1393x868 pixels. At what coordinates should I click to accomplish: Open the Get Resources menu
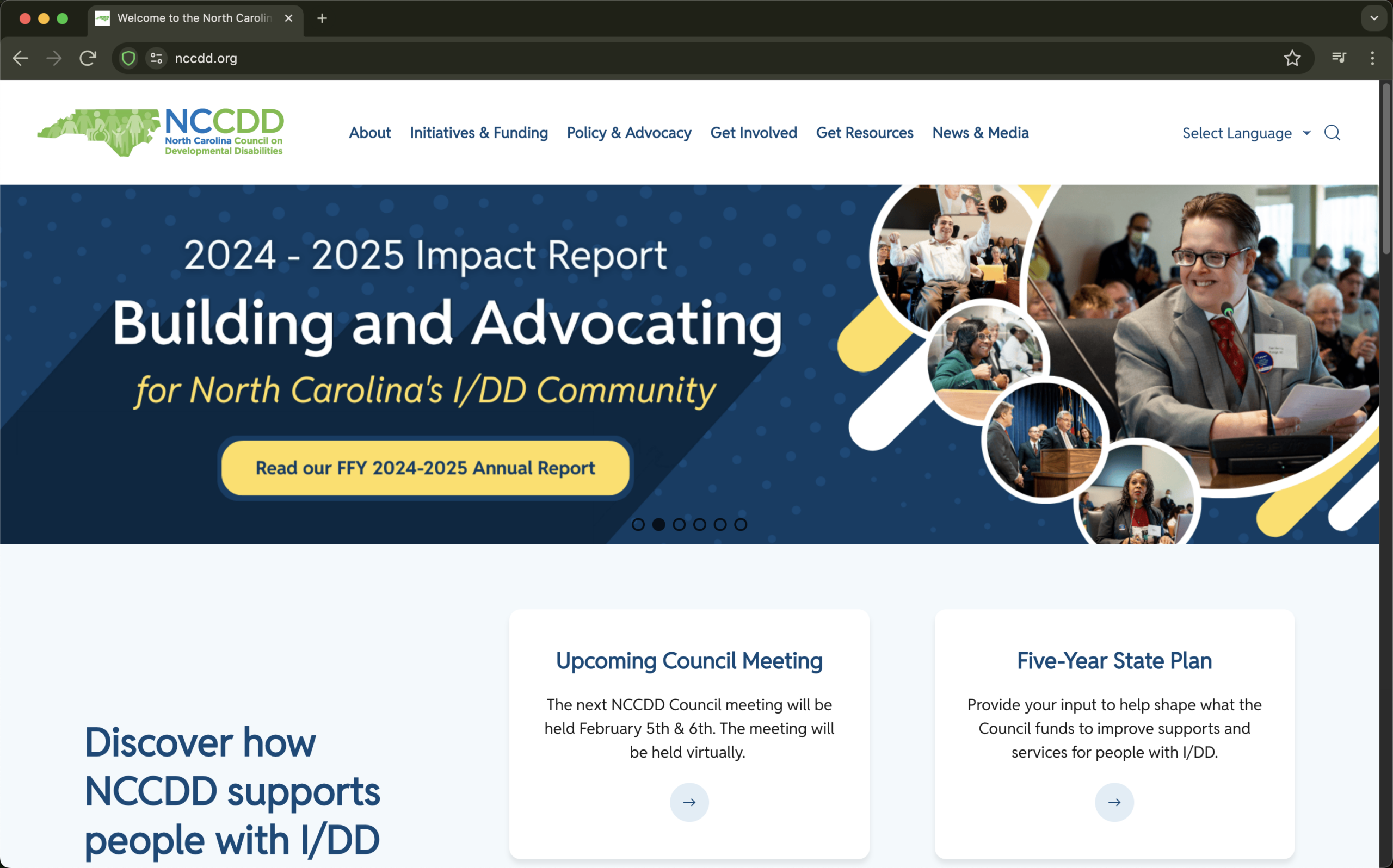pos(864,133)
